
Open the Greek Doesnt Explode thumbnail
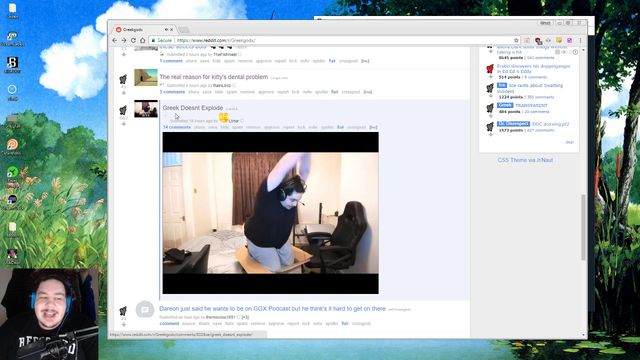coord(146,109)
